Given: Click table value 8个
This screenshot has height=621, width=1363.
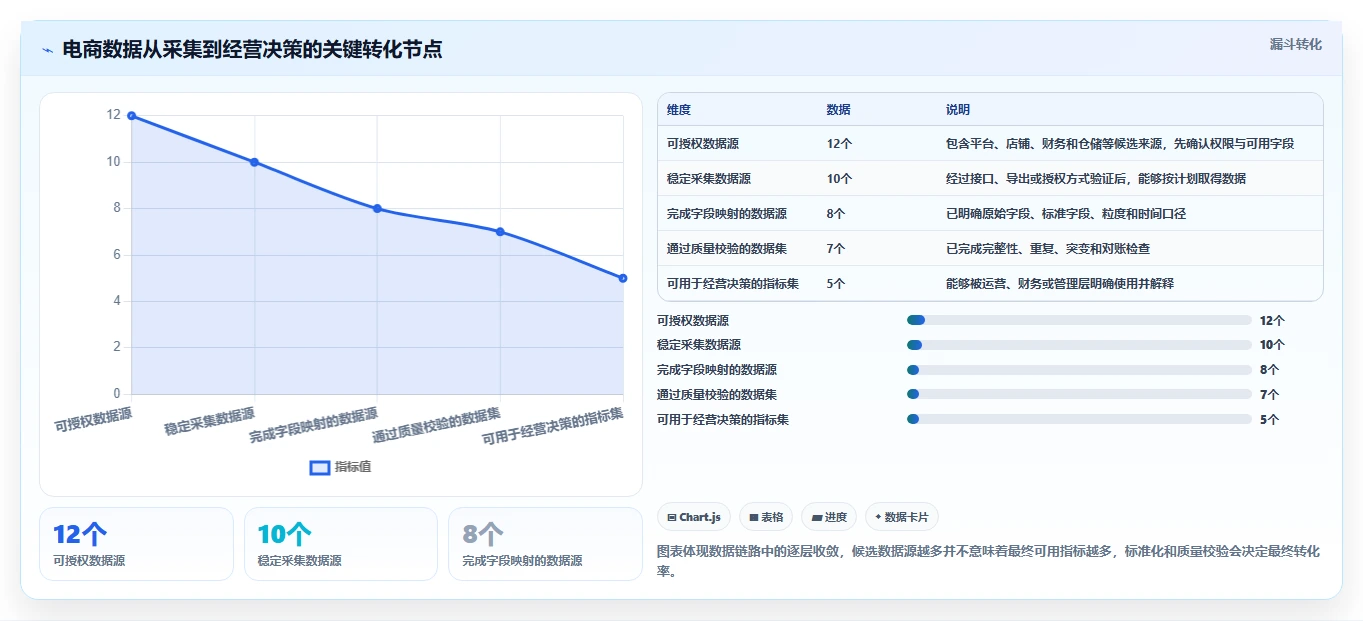Looking at the screenshot, I should tap(836, 214).
